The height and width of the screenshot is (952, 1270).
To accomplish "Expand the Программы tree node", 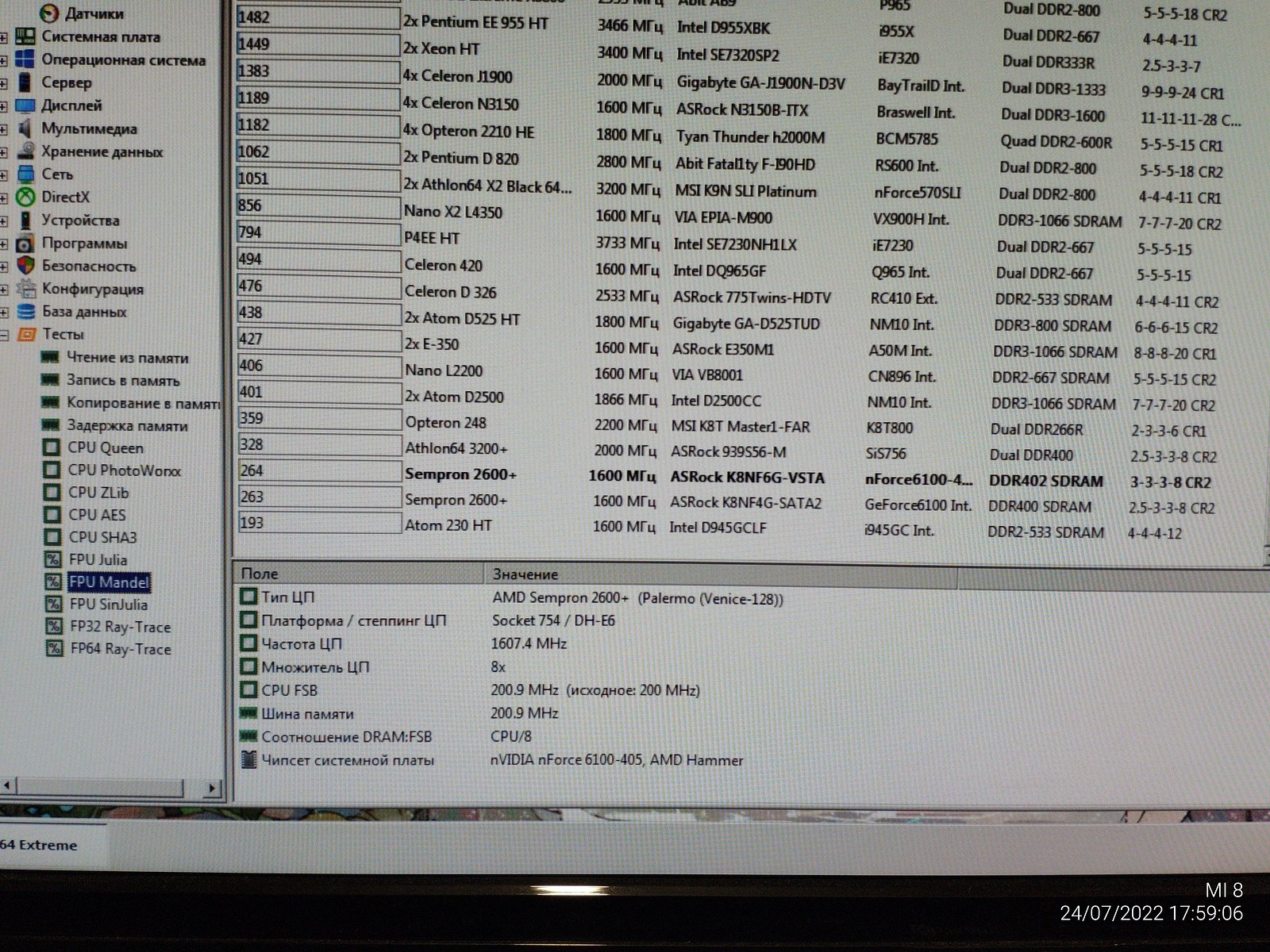I will pos(4,244).
